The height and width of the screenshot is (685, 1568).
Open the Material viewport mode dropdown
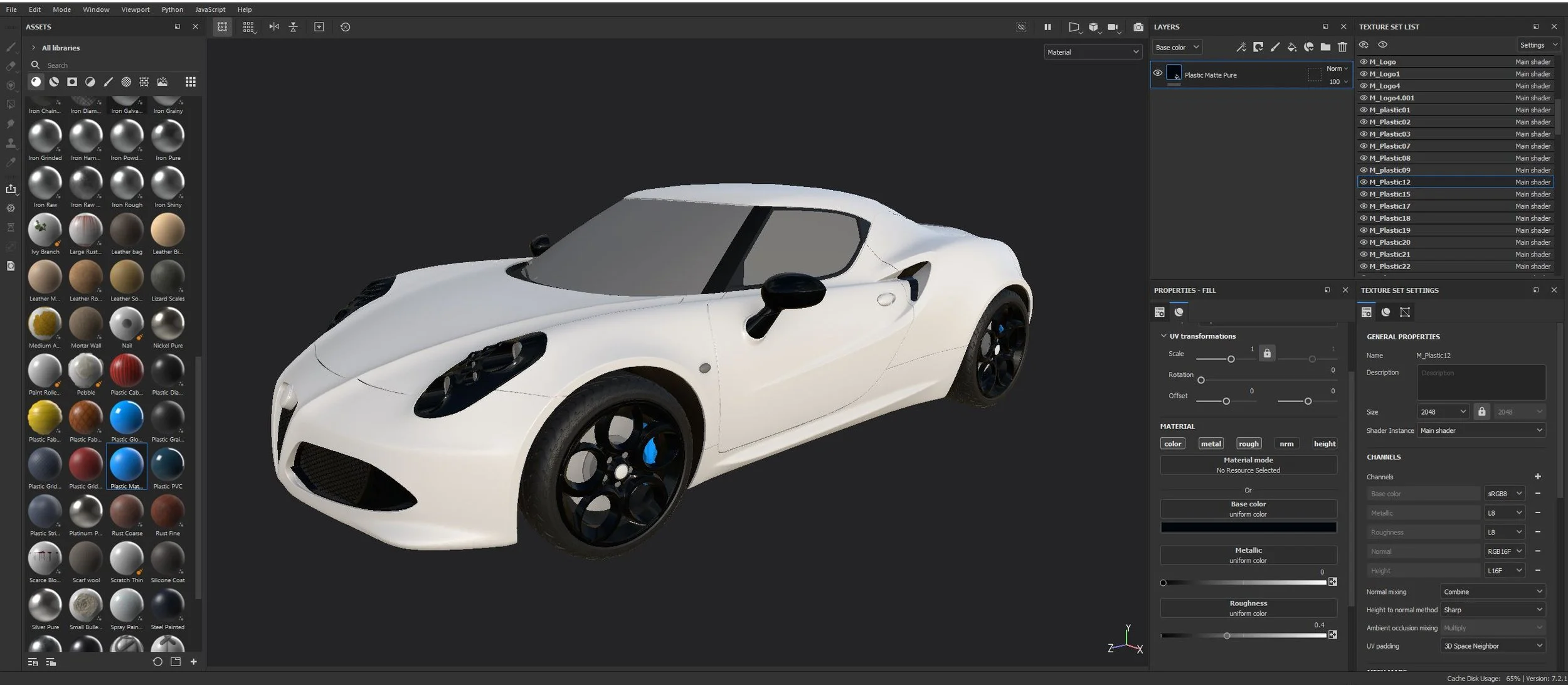pos(1093,52)
